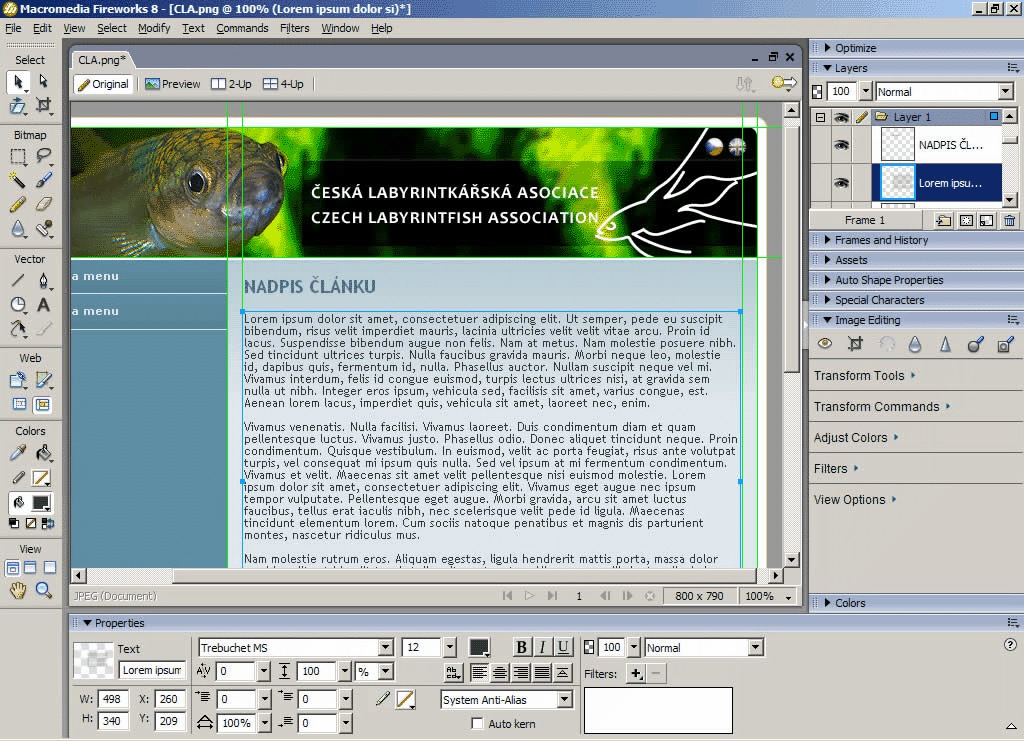
Task: Set text alignment to centered
Action: click(x=500, y=672)
